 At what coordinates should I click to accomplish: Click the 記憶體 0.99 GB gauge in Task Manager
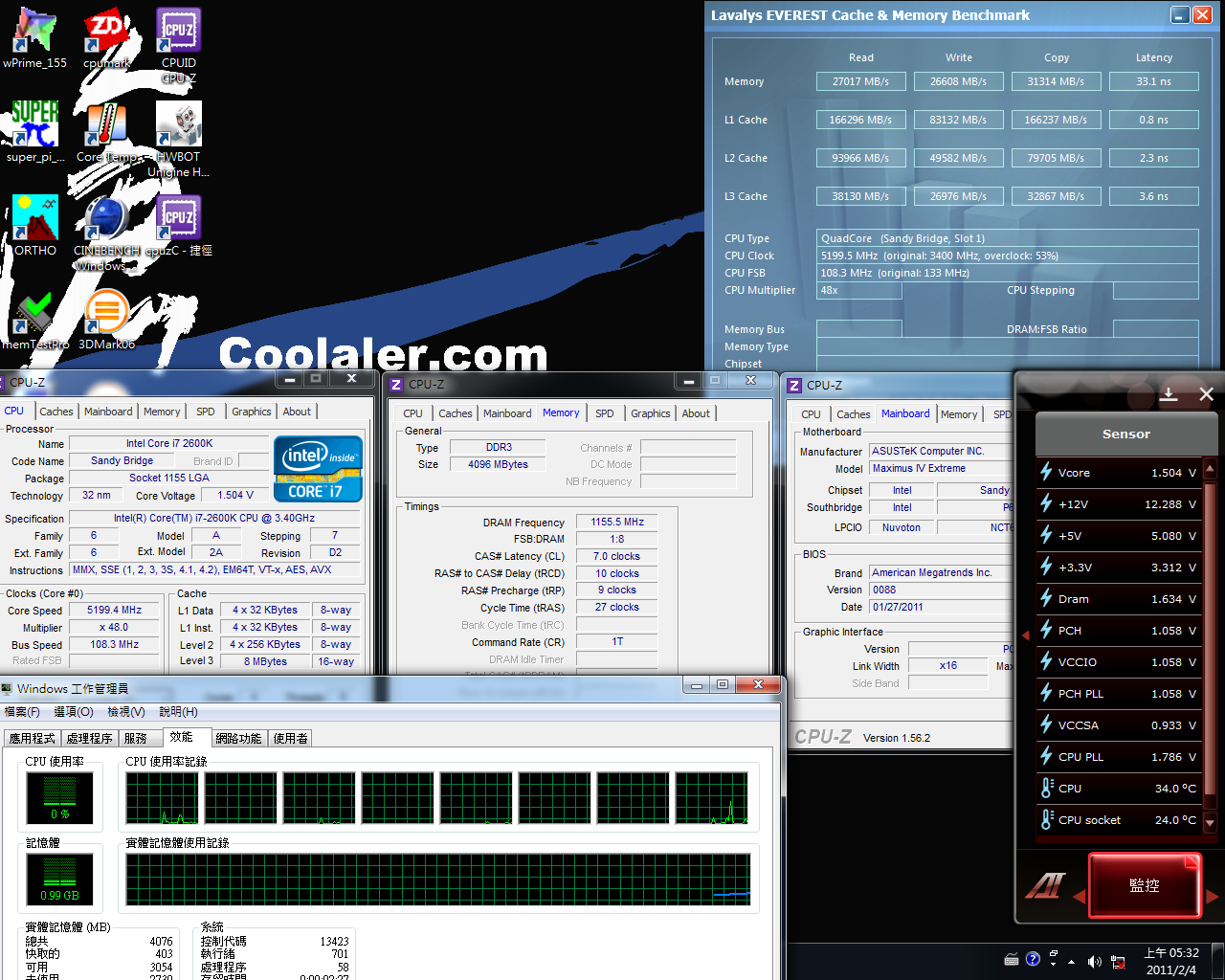tap(59, 880)
